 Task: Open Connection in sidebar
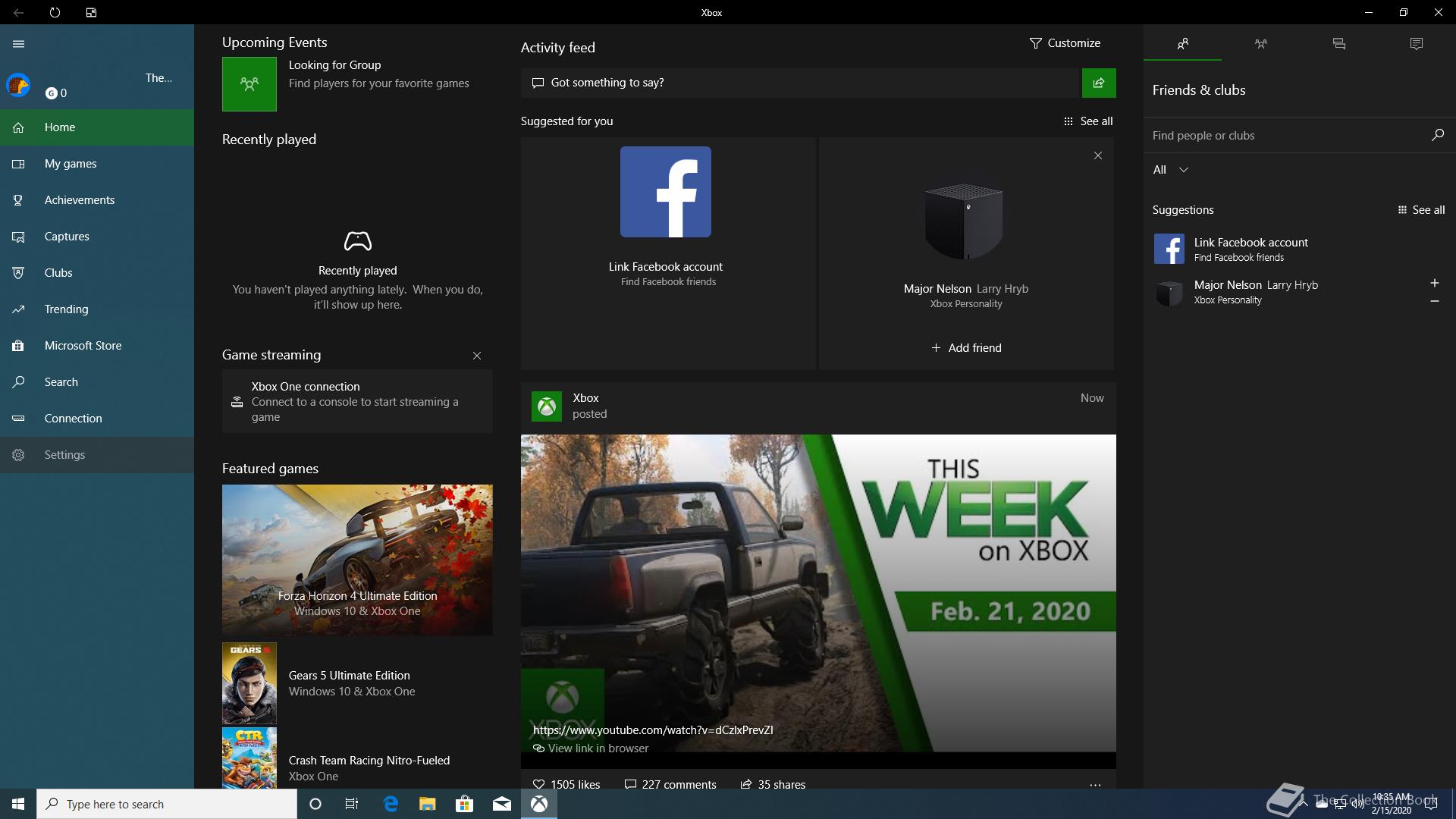pos(97,419)
